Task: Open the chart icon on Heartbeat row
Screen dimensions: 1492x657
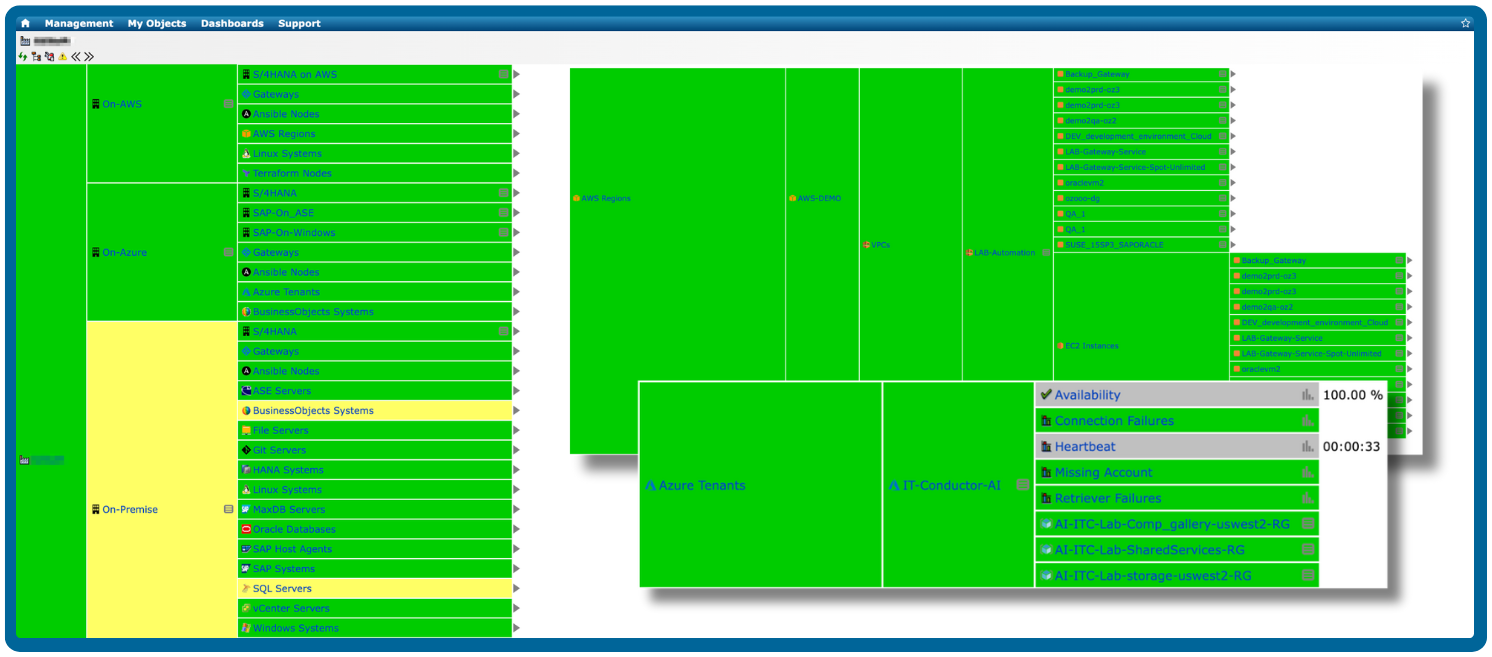Action: pos(1307,447)
